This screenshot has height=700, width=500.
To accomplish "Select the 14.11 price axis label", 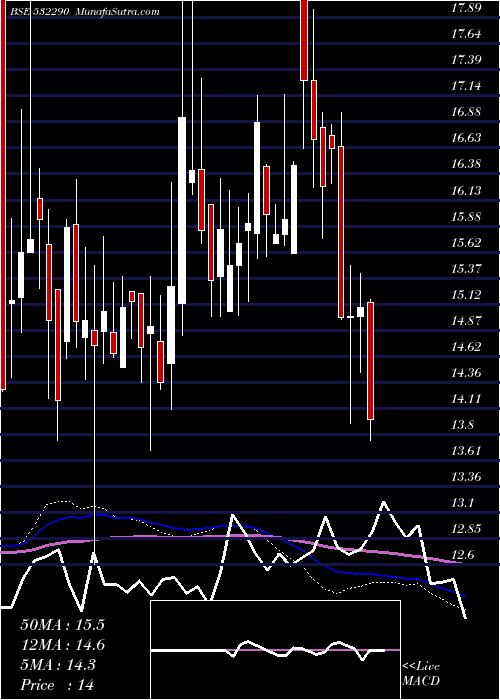I will click(x=466, y=399).
